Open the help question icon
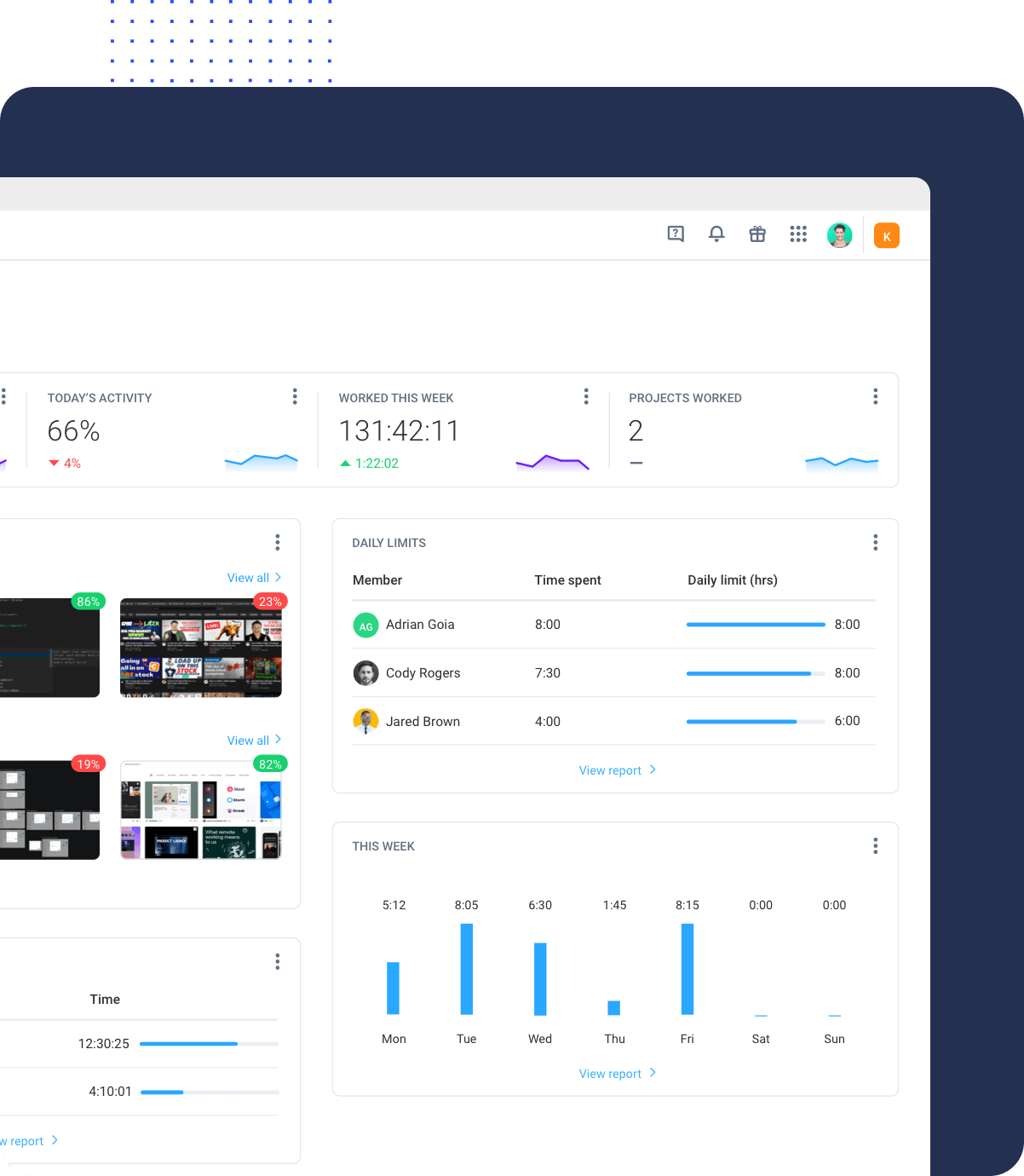 (x=676, y=234)
